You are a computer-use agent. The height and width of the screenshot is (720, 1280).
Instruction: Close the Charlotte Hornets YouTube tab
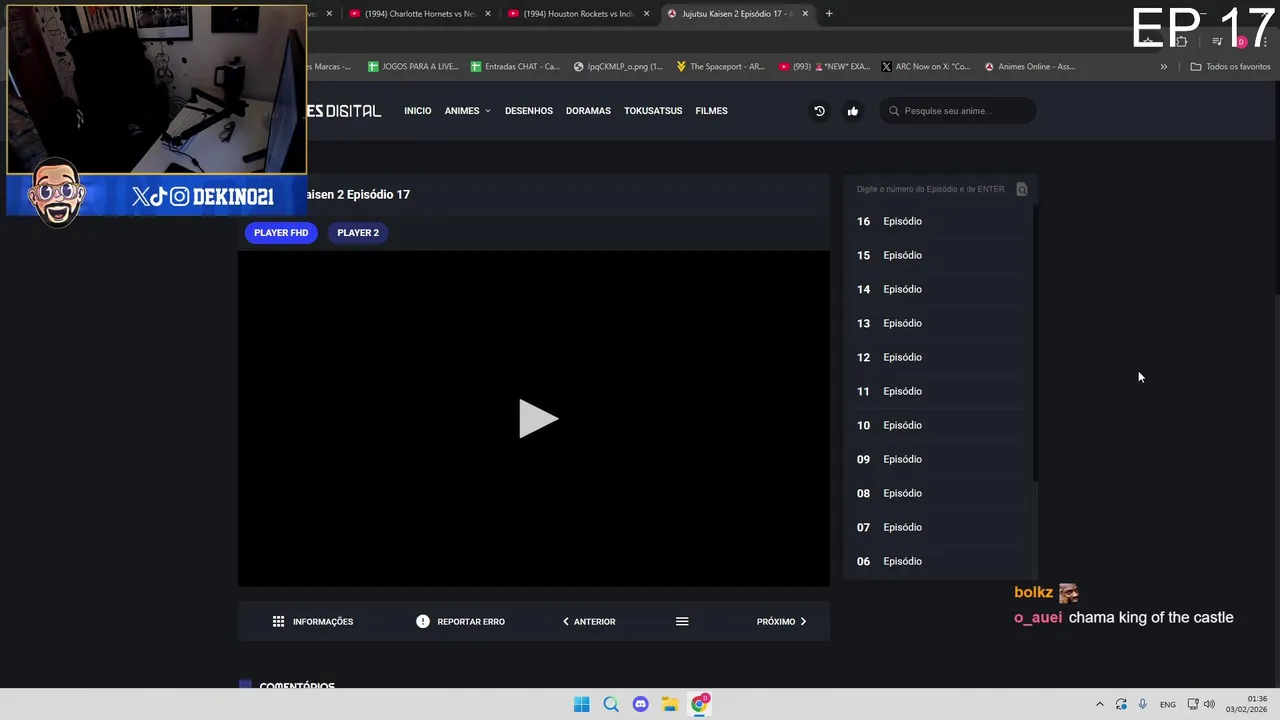tap(488, 14)
